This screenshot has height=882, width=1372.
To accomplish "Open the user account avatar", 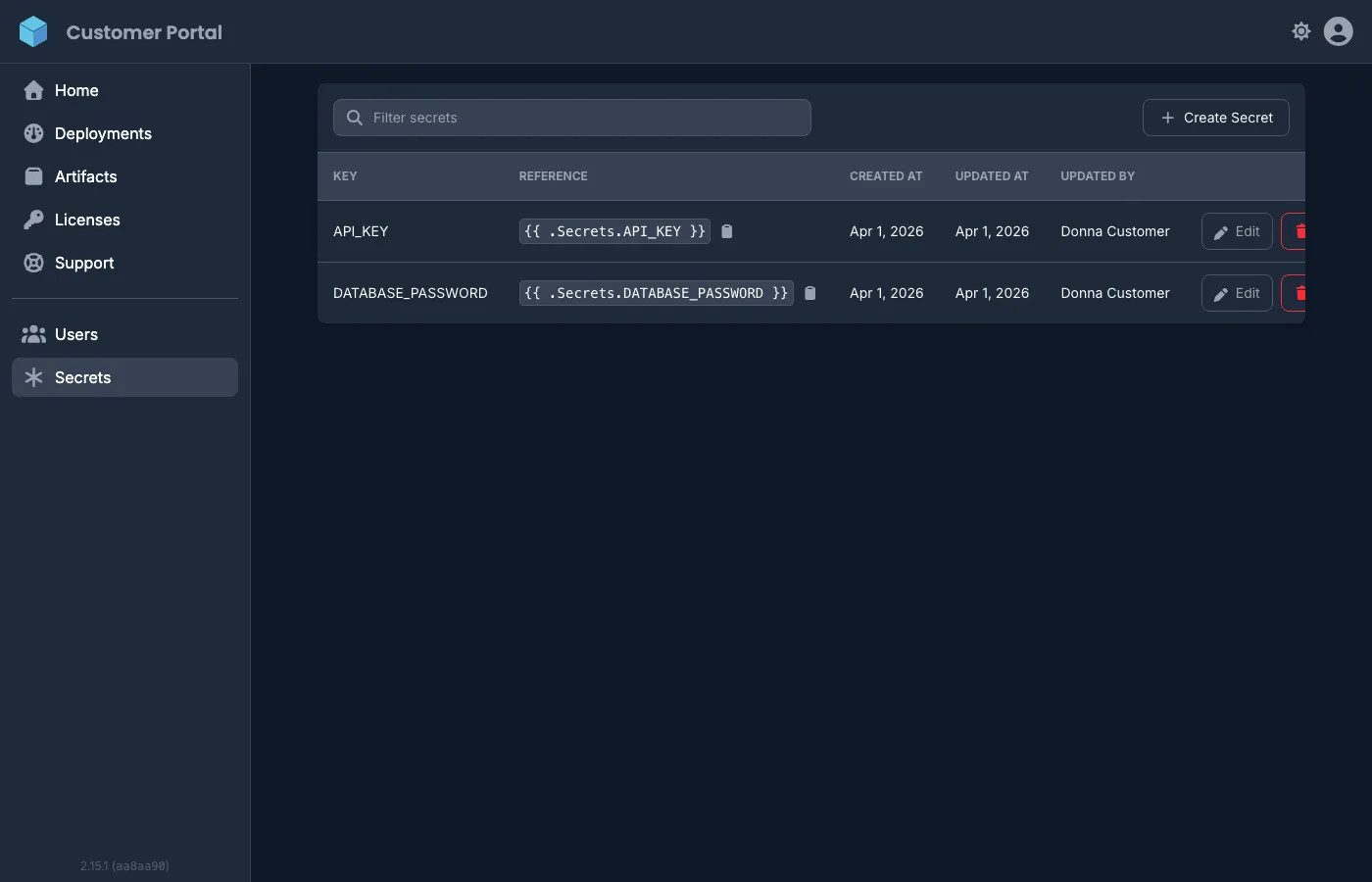I will point(1338,30).
